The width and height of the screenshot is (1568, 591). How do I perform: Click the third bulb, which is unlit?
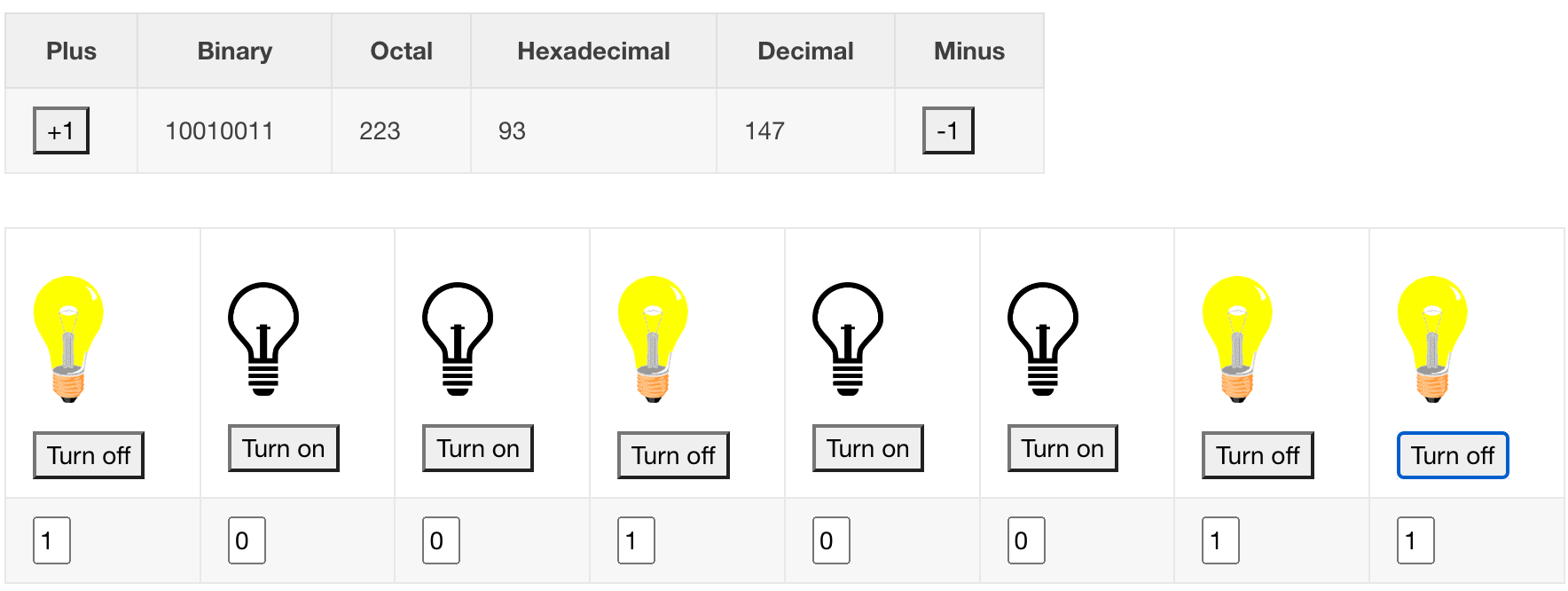click(x=458, y=339)
